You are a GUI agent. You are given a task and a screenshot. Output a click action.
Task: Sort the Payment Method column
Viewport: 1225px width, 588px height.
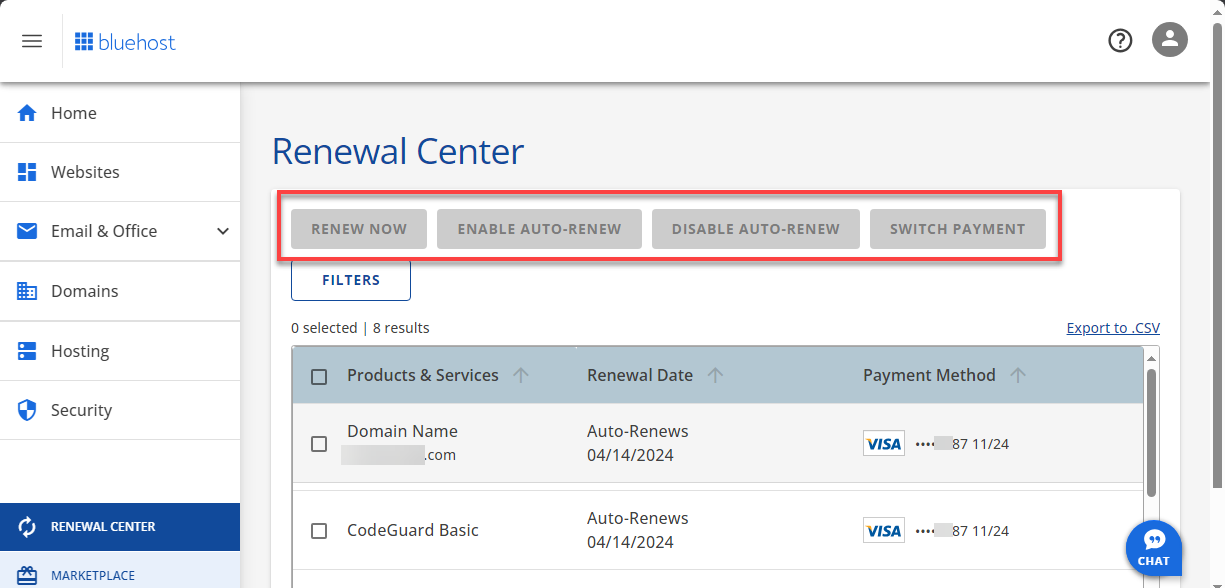(x=1018, y=375)
